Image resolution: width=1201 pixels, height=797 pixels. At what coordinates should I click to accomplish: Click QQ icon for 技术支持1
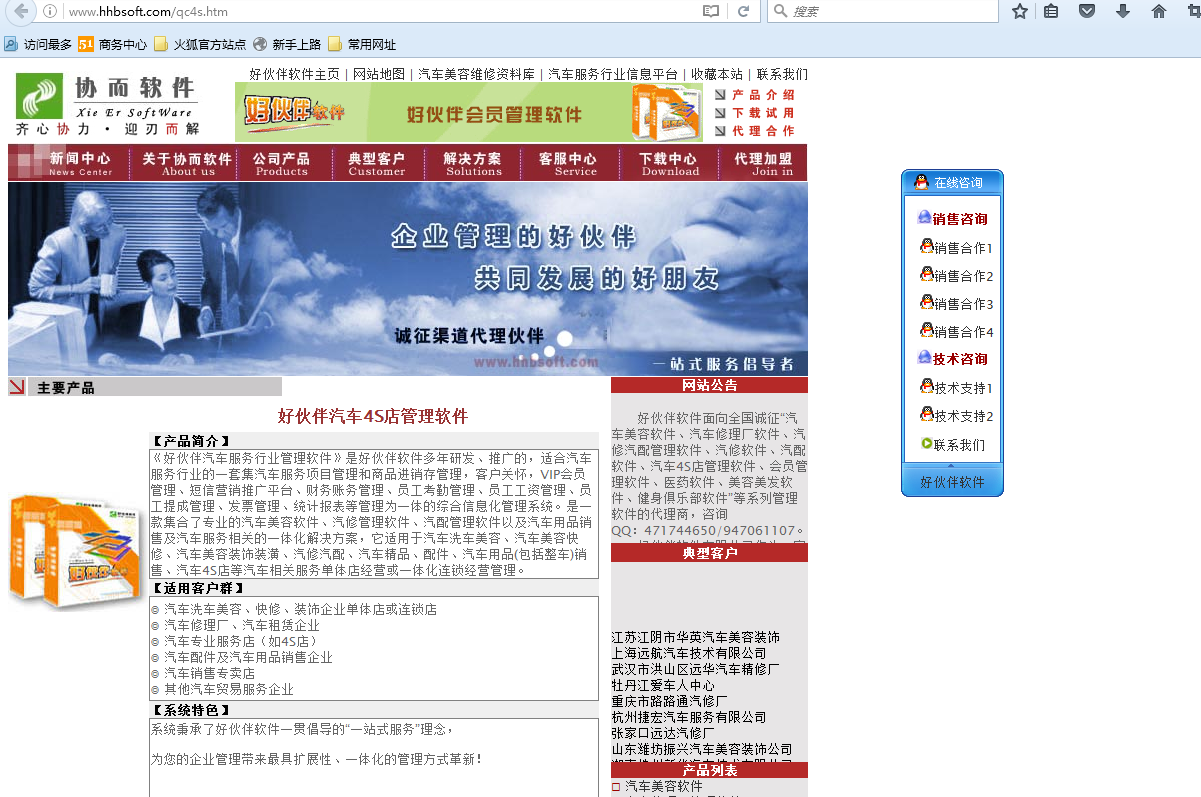coord(926,387)
